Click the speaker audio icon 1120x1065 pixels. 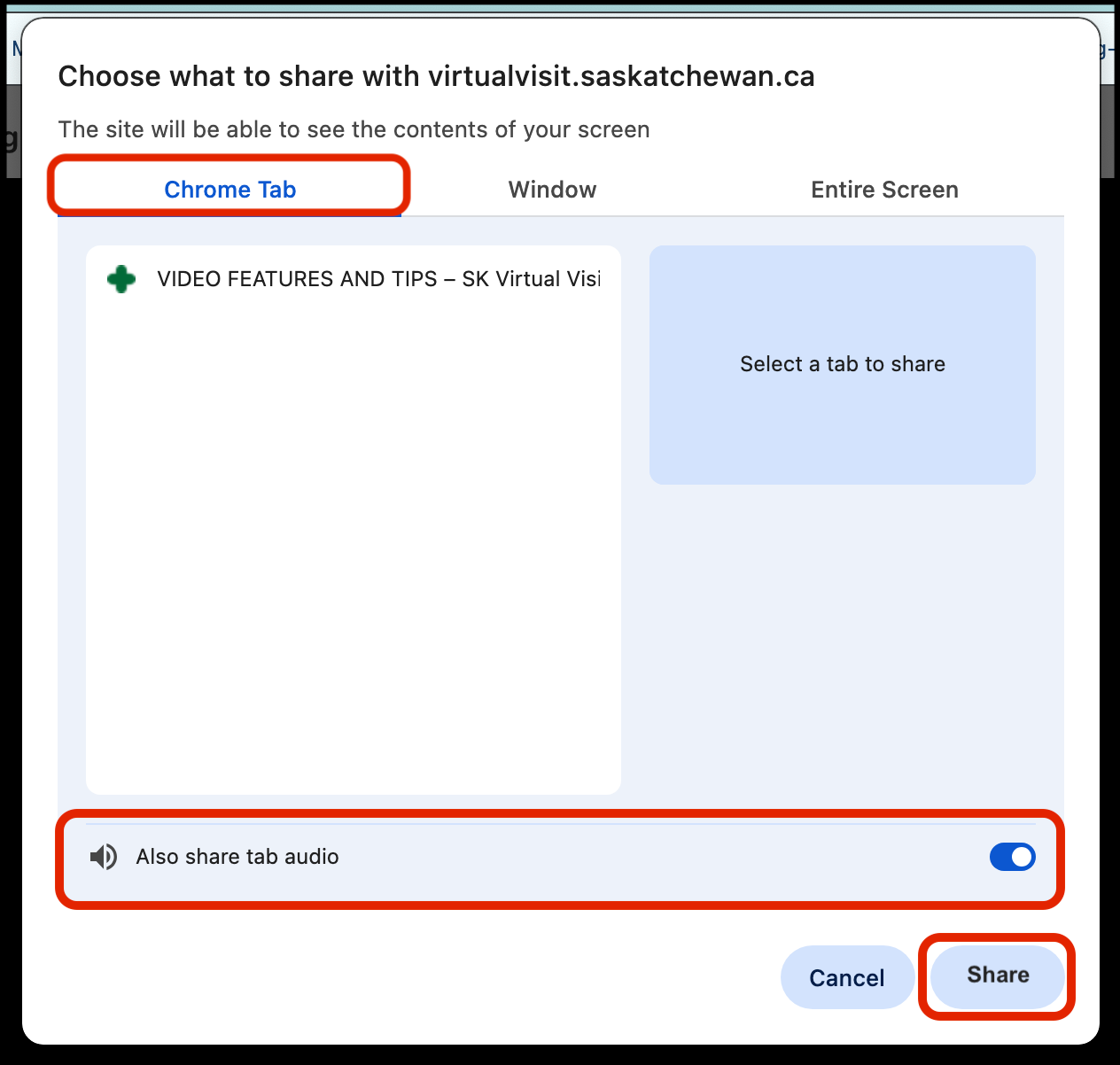pos(104,857)
